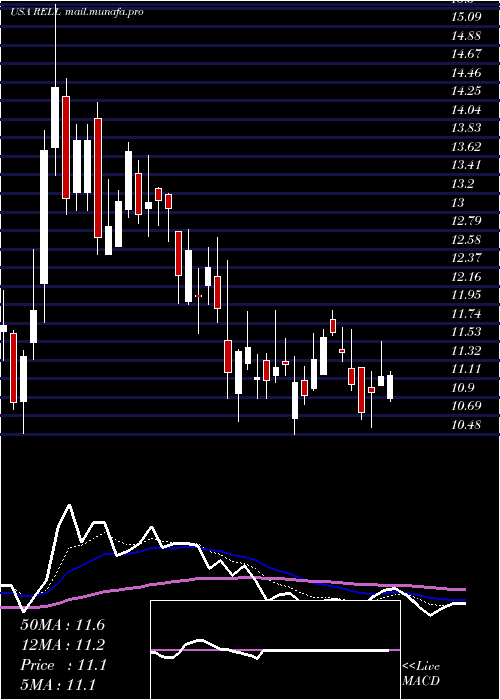Image resolution: width=500 pixels, height=700 pixels.
Task: Select the 14.04 price axis label
Action: [467, 110]
